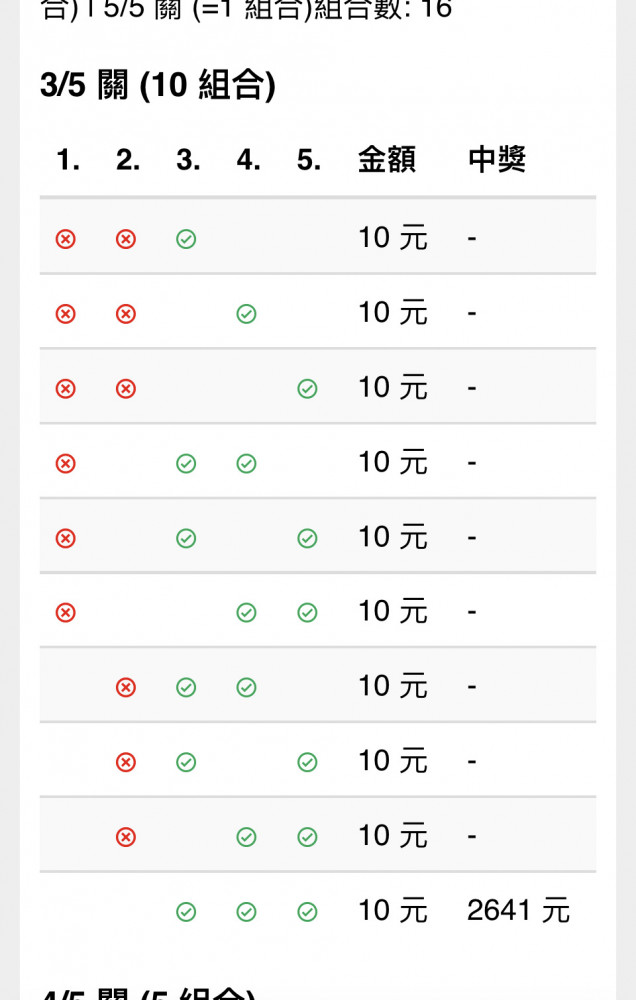Click red cross in column 2 of third row

coord(126,388)
